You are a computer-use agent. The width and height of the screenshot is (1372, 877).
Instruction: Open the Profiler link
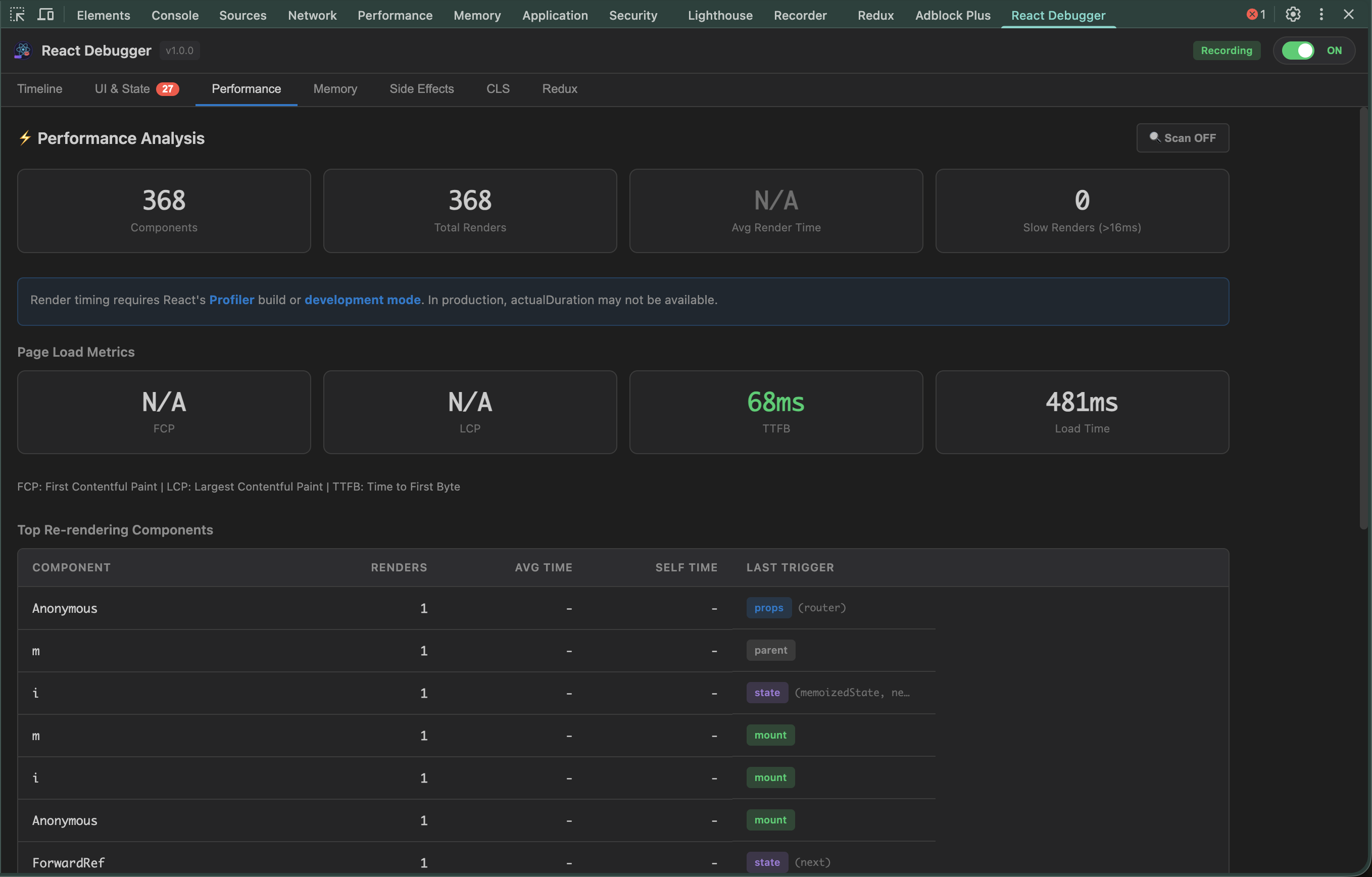pos(231,300)
